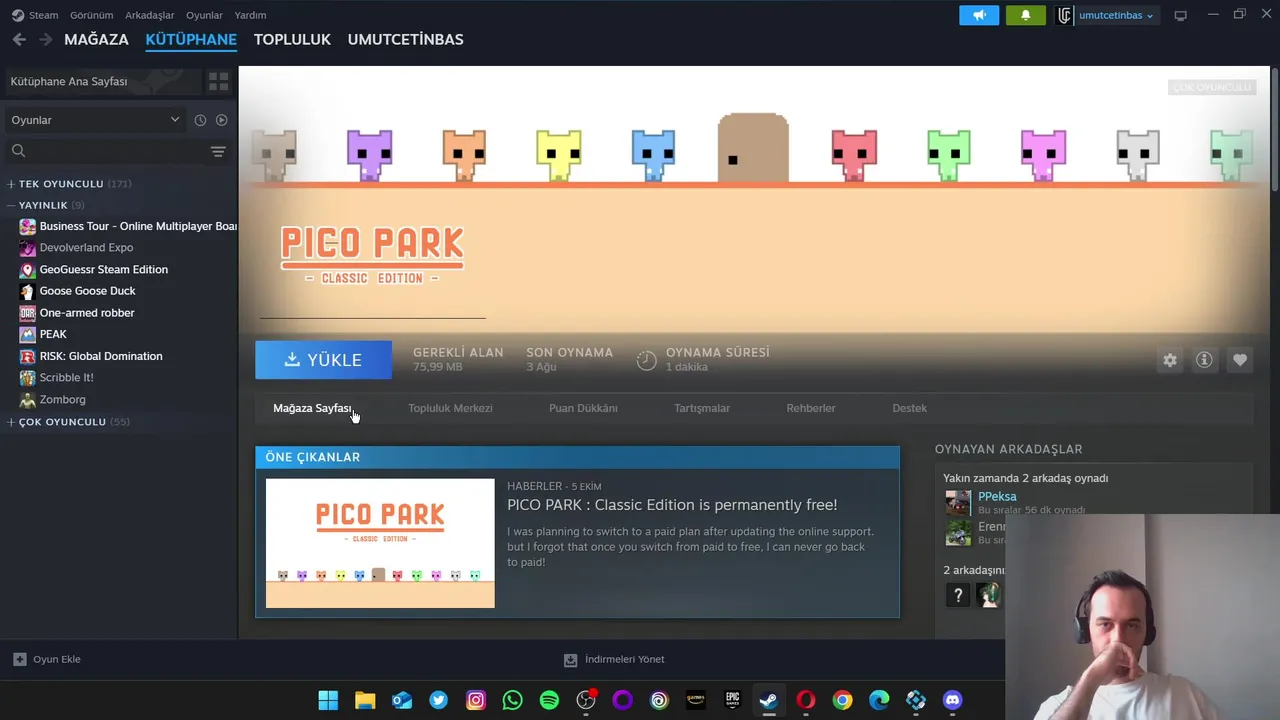Screen dimensions: 1280x720
Task: Click the RISK: Global Domination icon
Action: (x=27, y=356)
